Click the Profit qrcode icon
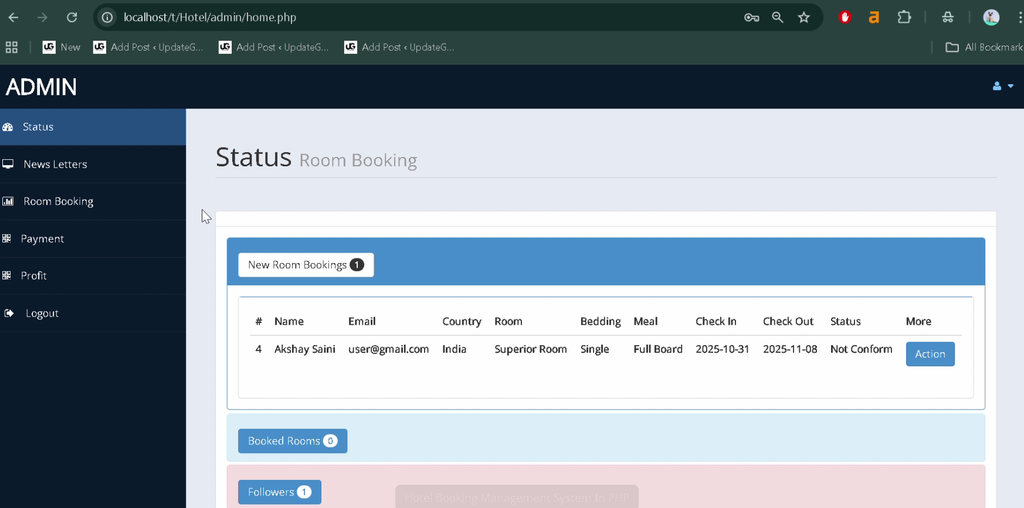The image size is (1024, 508). (7, 276)
